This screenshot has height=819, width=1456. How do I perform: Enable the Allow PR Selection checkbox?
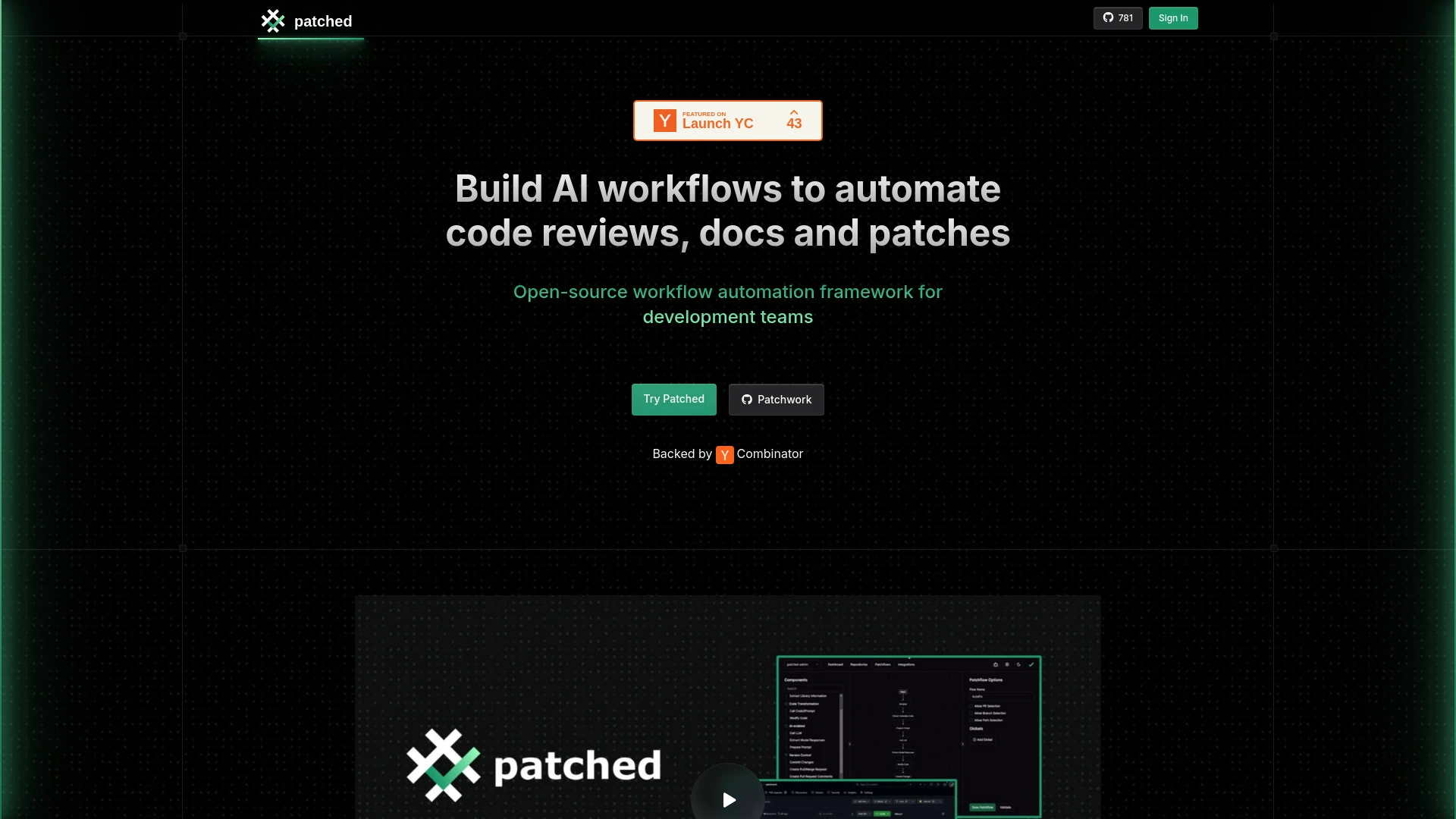[971, 706]
